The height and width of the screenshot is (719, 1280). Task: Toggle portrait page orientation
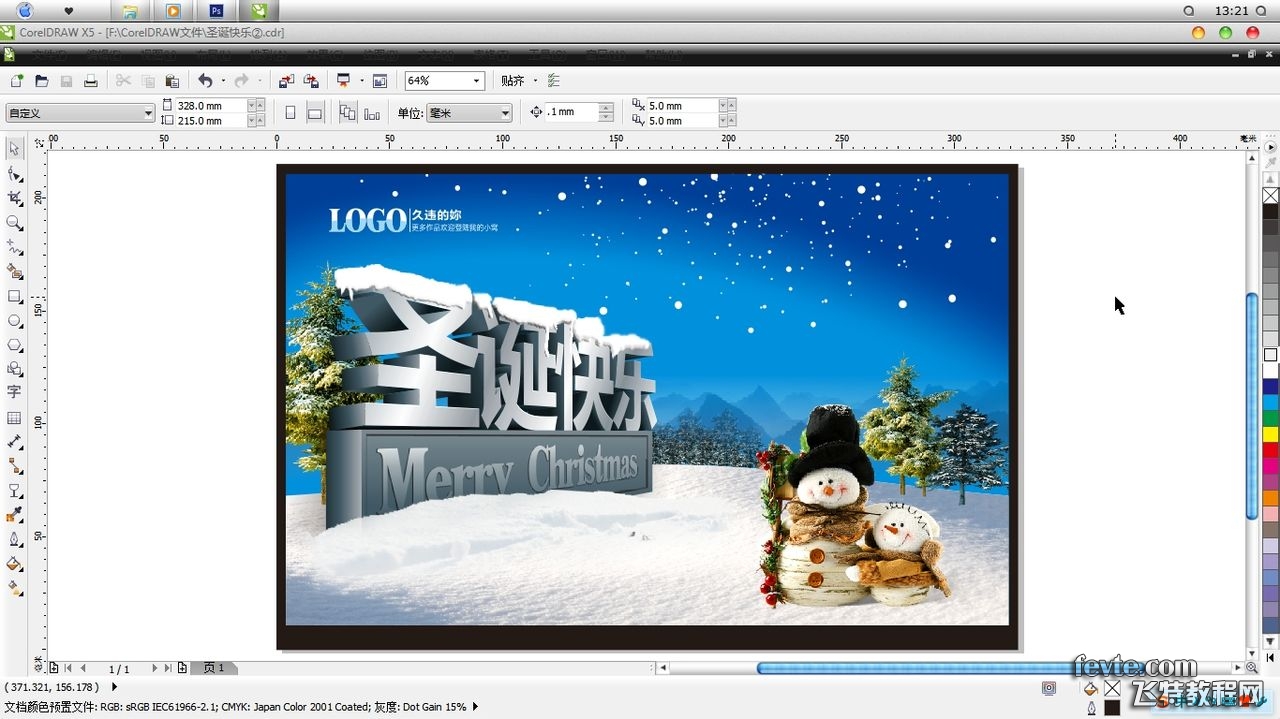pyautogui.click(x=290, y=112)
